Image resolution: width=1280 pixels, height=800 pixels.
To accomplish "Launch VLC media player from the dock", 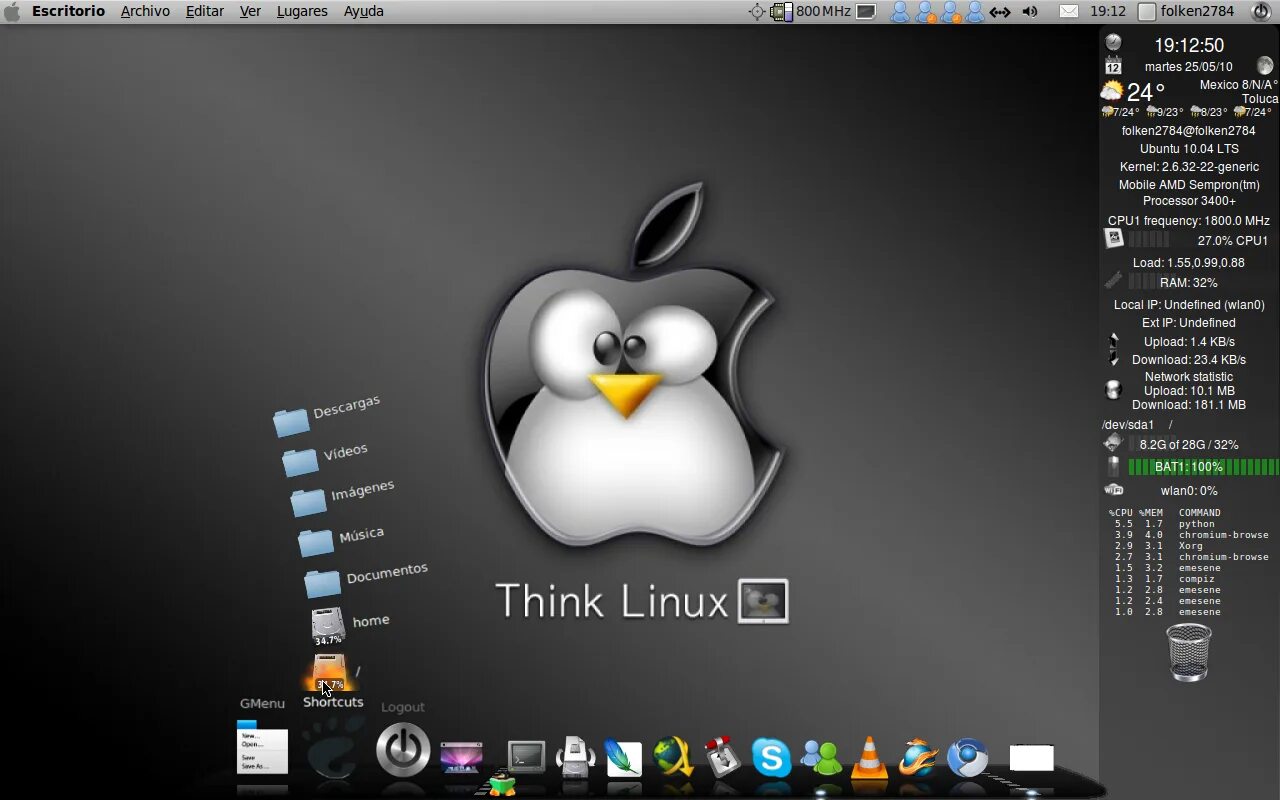I will [x=869, y=757].
